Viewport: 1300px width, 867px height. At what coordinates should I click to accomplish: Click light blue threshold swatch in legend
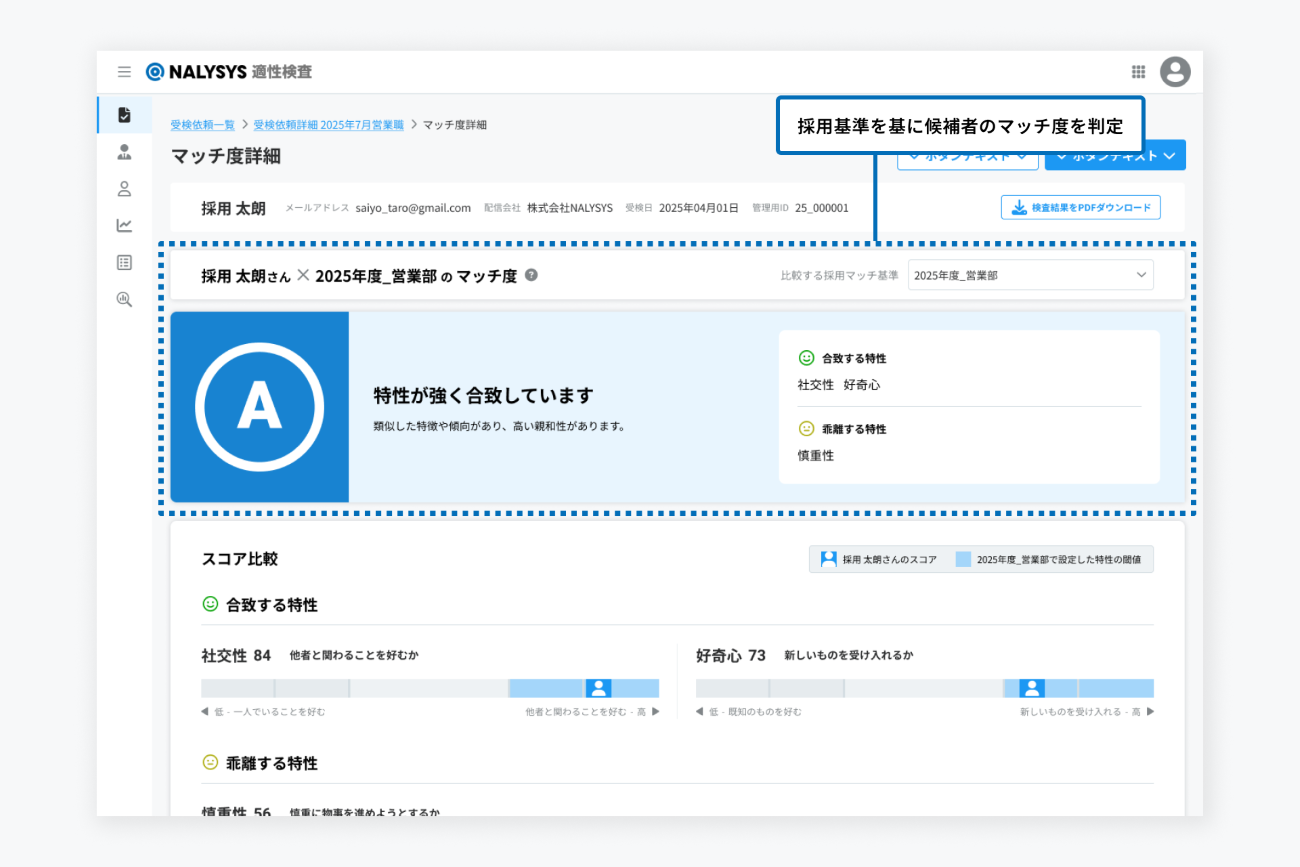tap(963, 559)
